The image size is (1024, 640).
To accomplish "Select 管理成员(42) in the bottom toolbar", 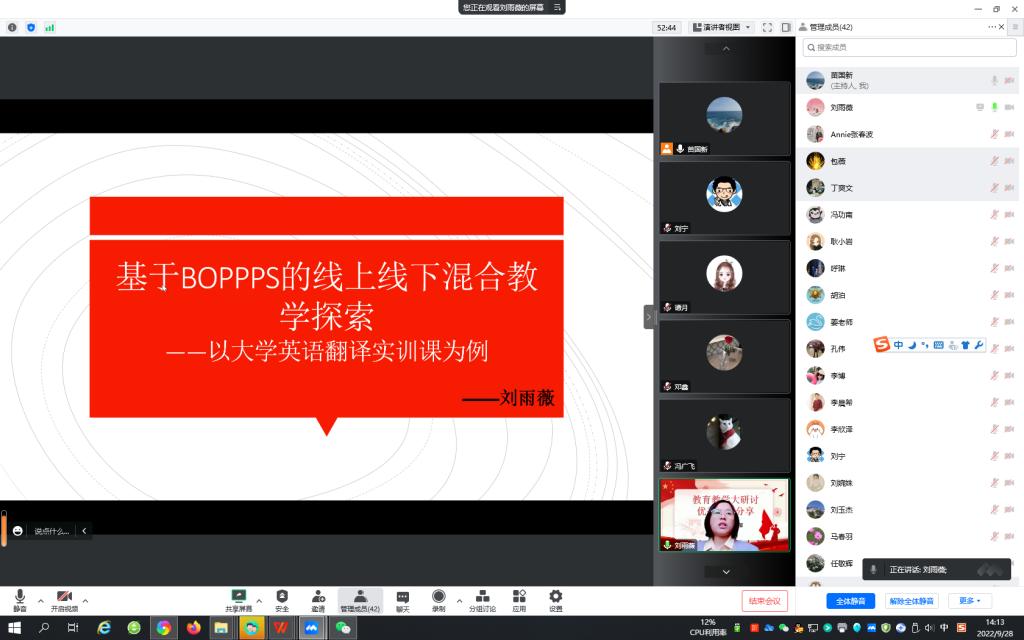I will pos(360,599).
